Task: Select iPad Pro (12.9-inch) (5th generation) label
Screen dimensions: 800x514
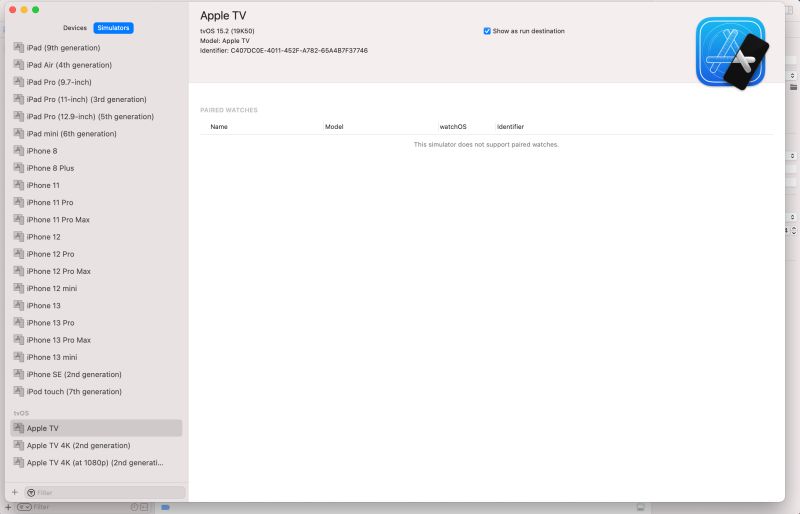Action: click(90, 116)
